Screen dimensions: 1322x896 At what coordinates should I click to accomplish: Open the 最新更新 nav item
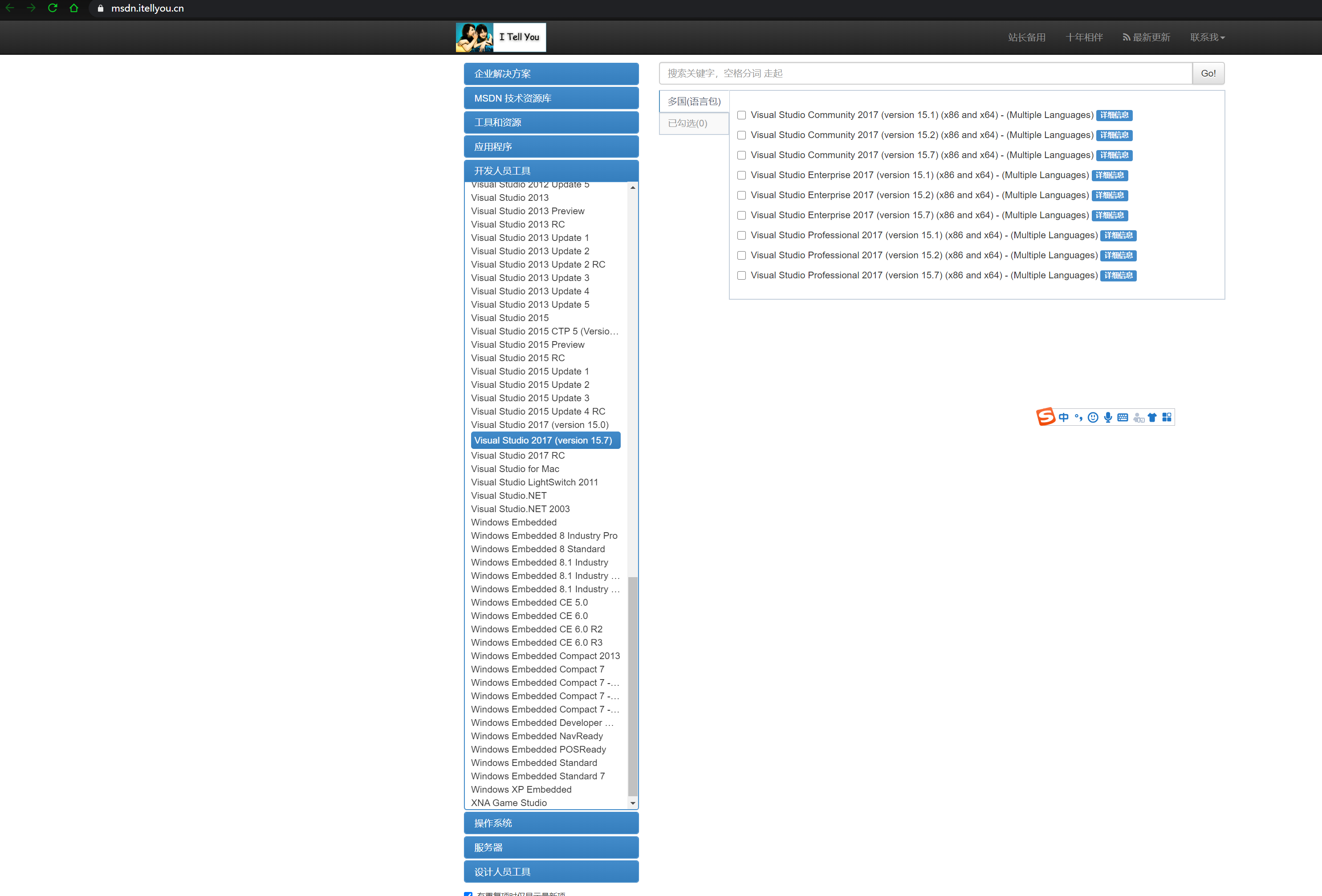pyautogui.click(x=1146, y=37)
